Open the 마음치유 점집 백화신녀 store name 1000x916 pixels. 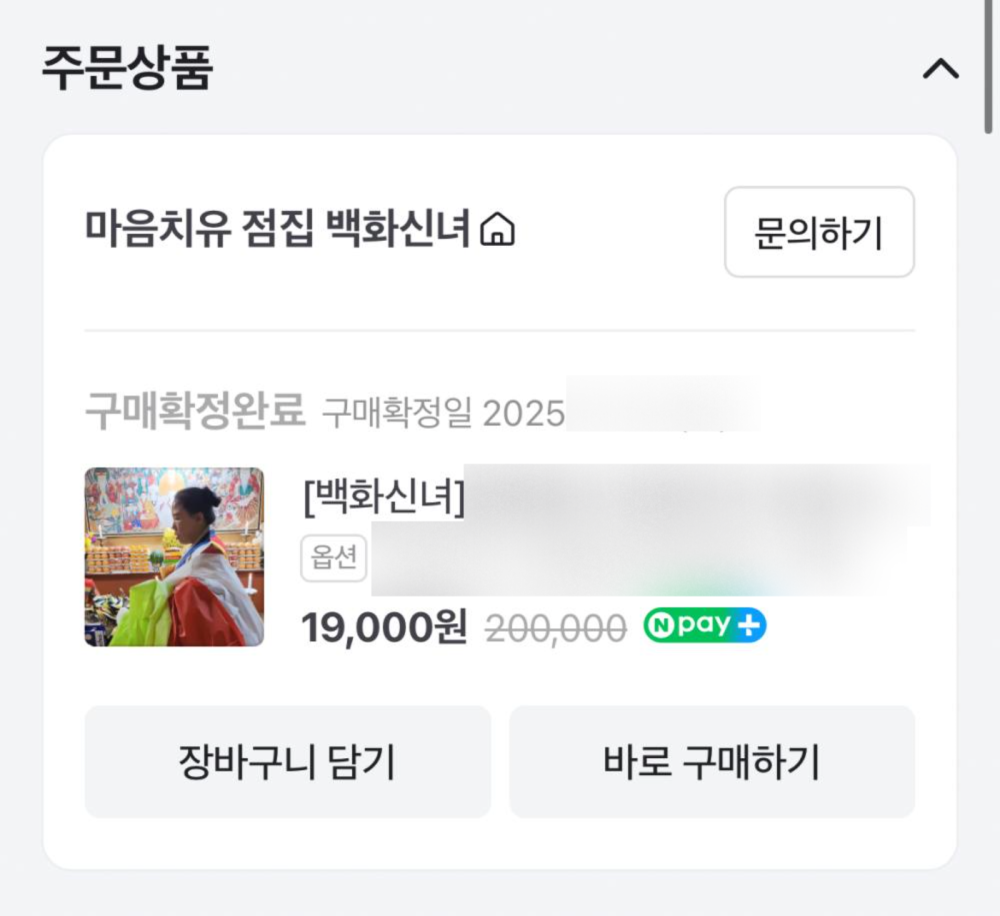(x=277, y=230)
